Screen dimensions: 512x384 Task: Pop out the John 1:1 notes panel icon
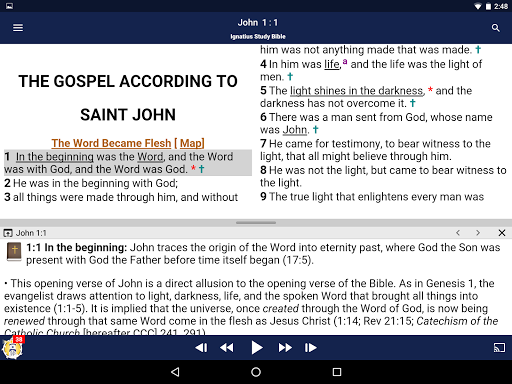(8, 233)
